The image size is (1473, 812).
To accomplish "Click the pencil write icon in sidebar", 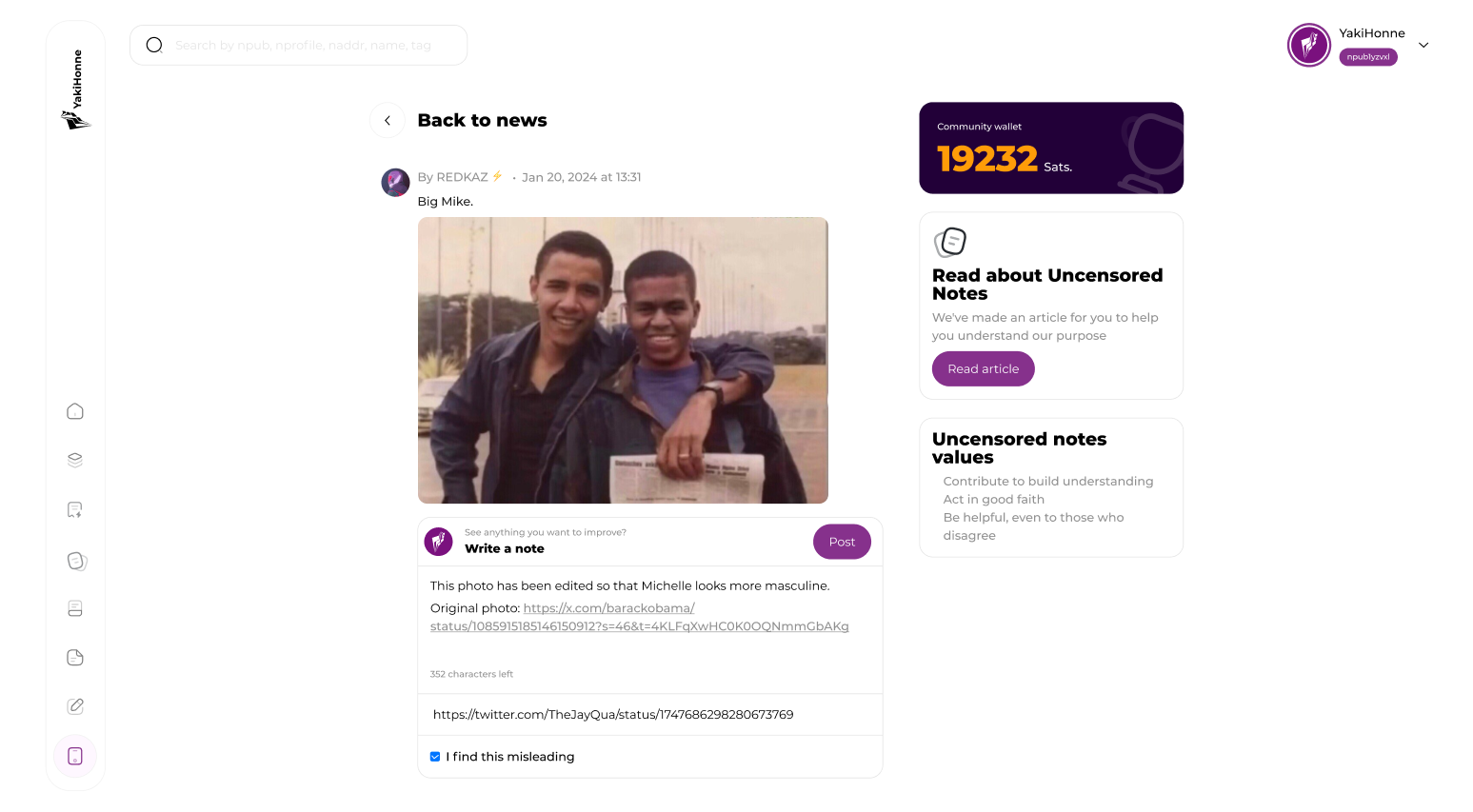I will point(75,706).
